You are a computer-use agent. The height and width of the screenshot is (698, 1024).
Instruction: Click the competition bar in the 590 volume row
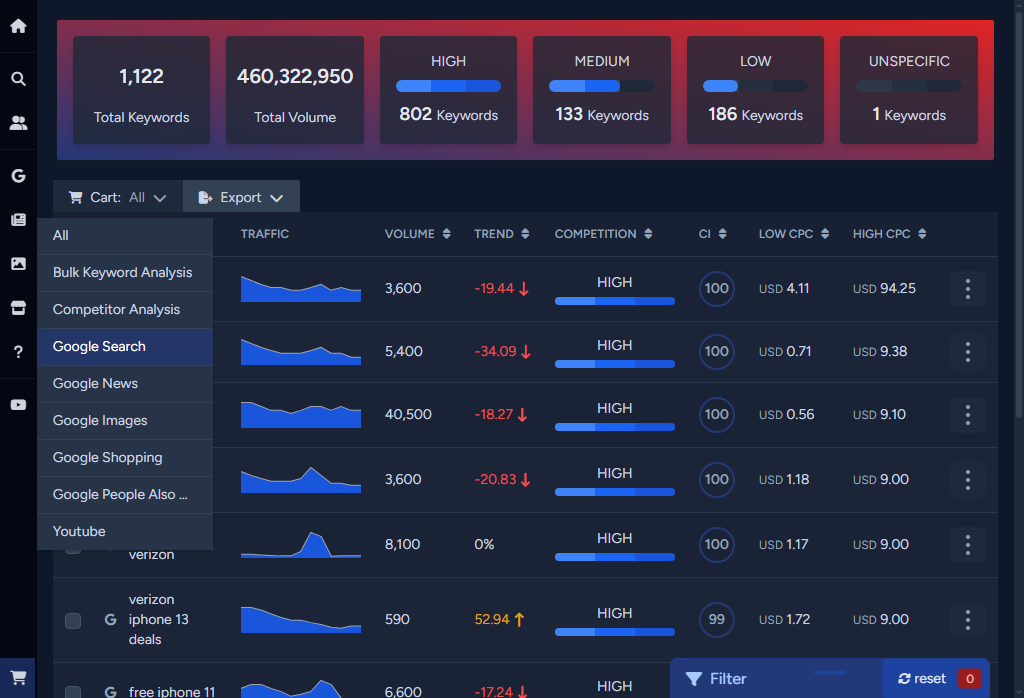point(615,632)
